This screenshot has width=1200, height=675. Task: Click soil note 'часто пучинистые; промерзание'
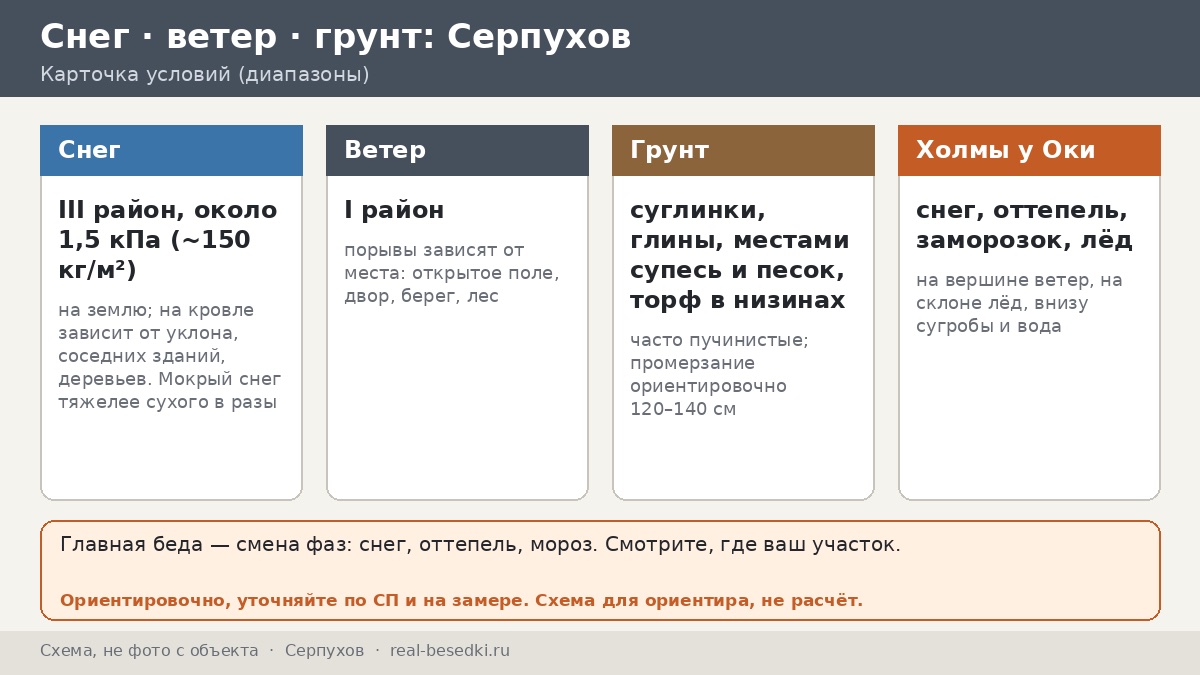(x=720, y=374)
